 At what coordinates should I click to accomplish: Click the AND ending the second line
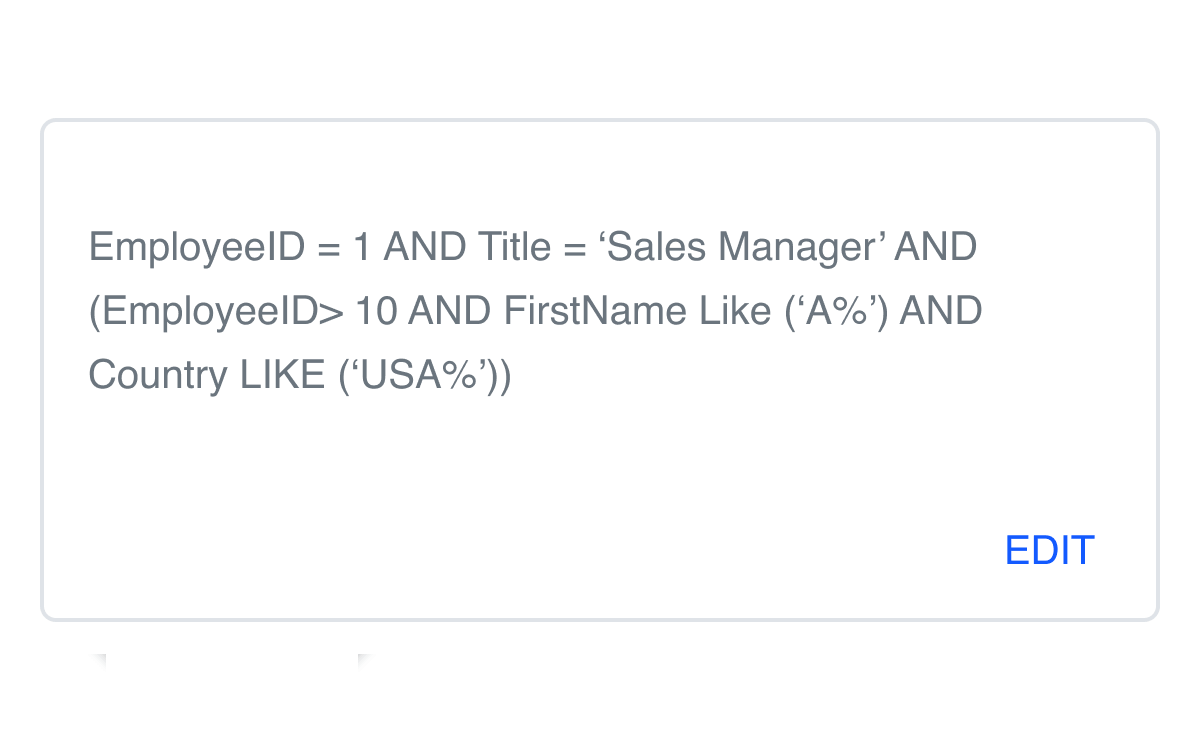941,311
